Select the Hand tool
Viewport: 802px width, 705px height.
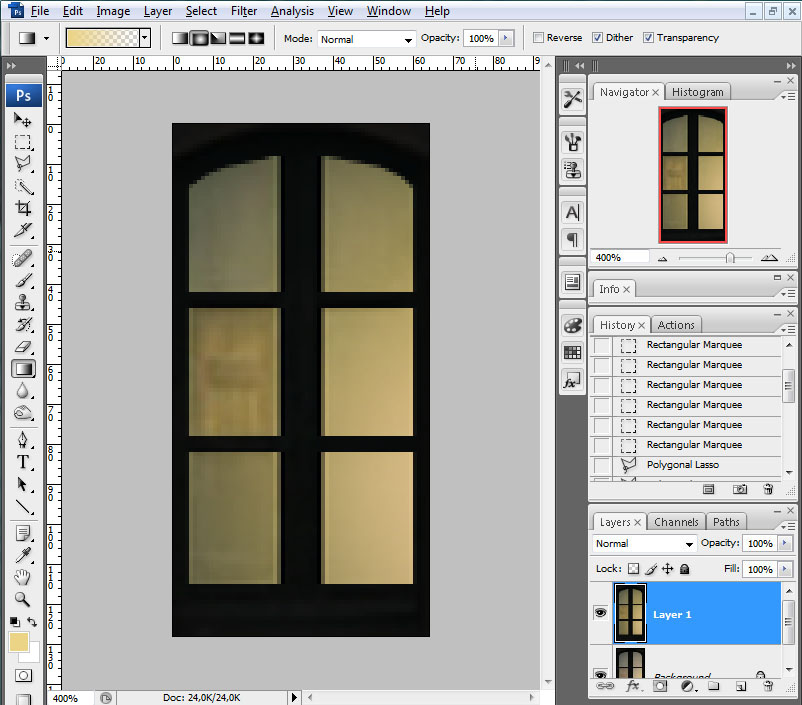click(x=23, y=577)
